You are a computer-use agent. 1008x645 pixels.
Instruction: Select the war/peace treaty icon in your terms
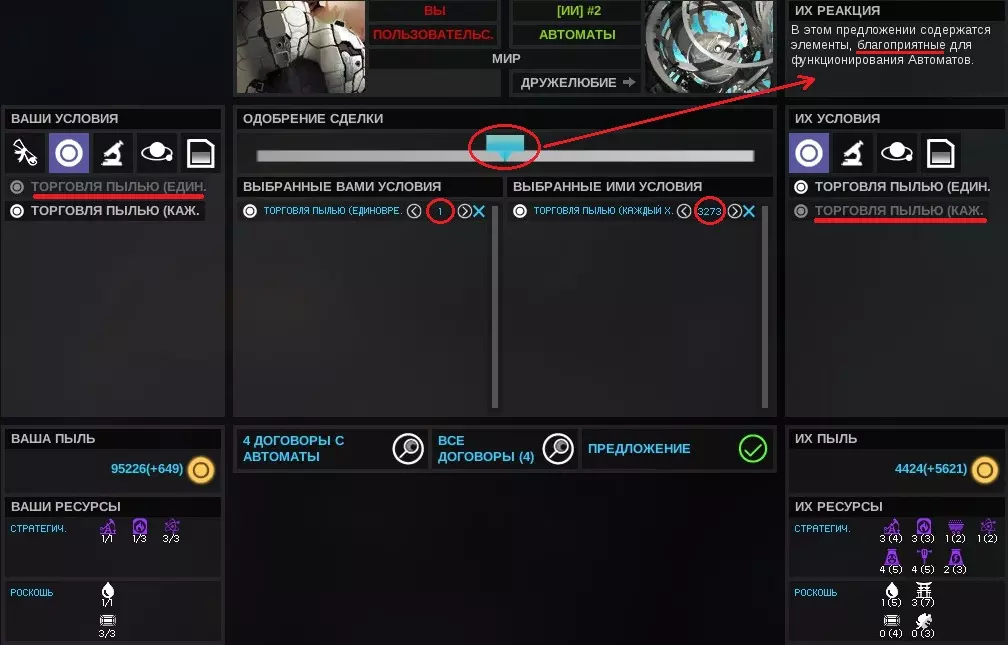25,153
